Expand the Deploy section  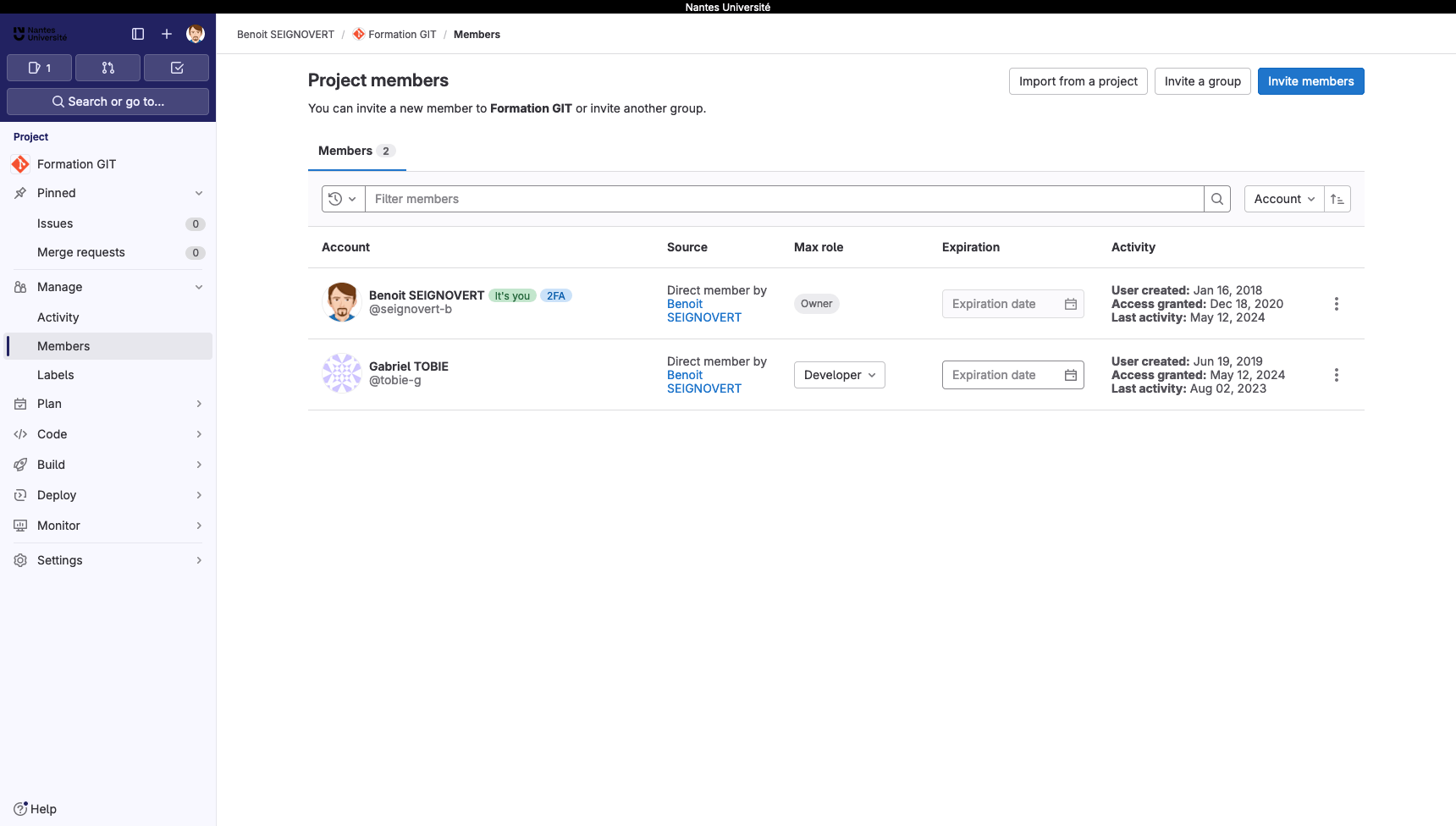(x=108, y=495)
